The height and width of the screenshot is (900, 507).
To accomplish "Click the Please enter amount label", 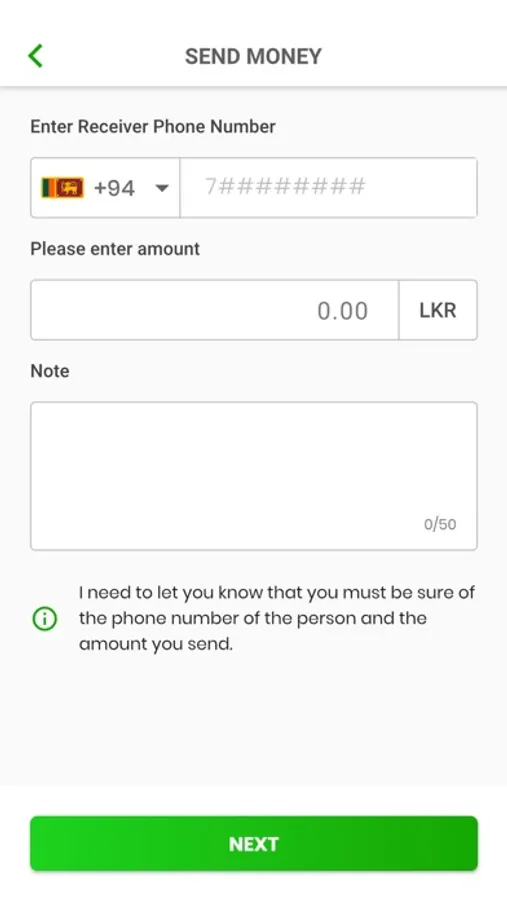I will pos(115,249).
